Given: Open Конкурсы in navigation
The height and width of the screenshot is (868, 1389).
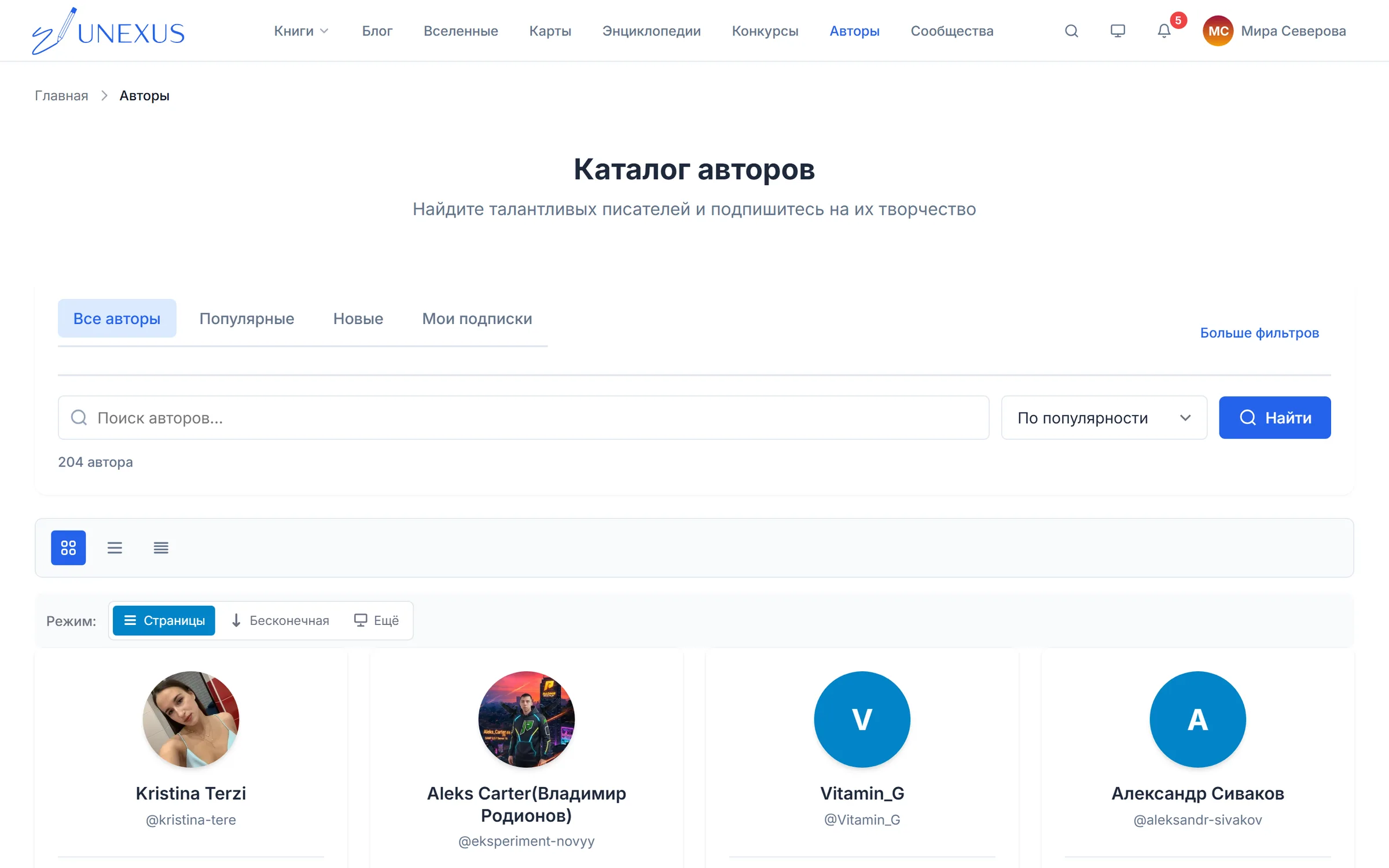Looking at the screenshot, I should (x=765, y=31).
